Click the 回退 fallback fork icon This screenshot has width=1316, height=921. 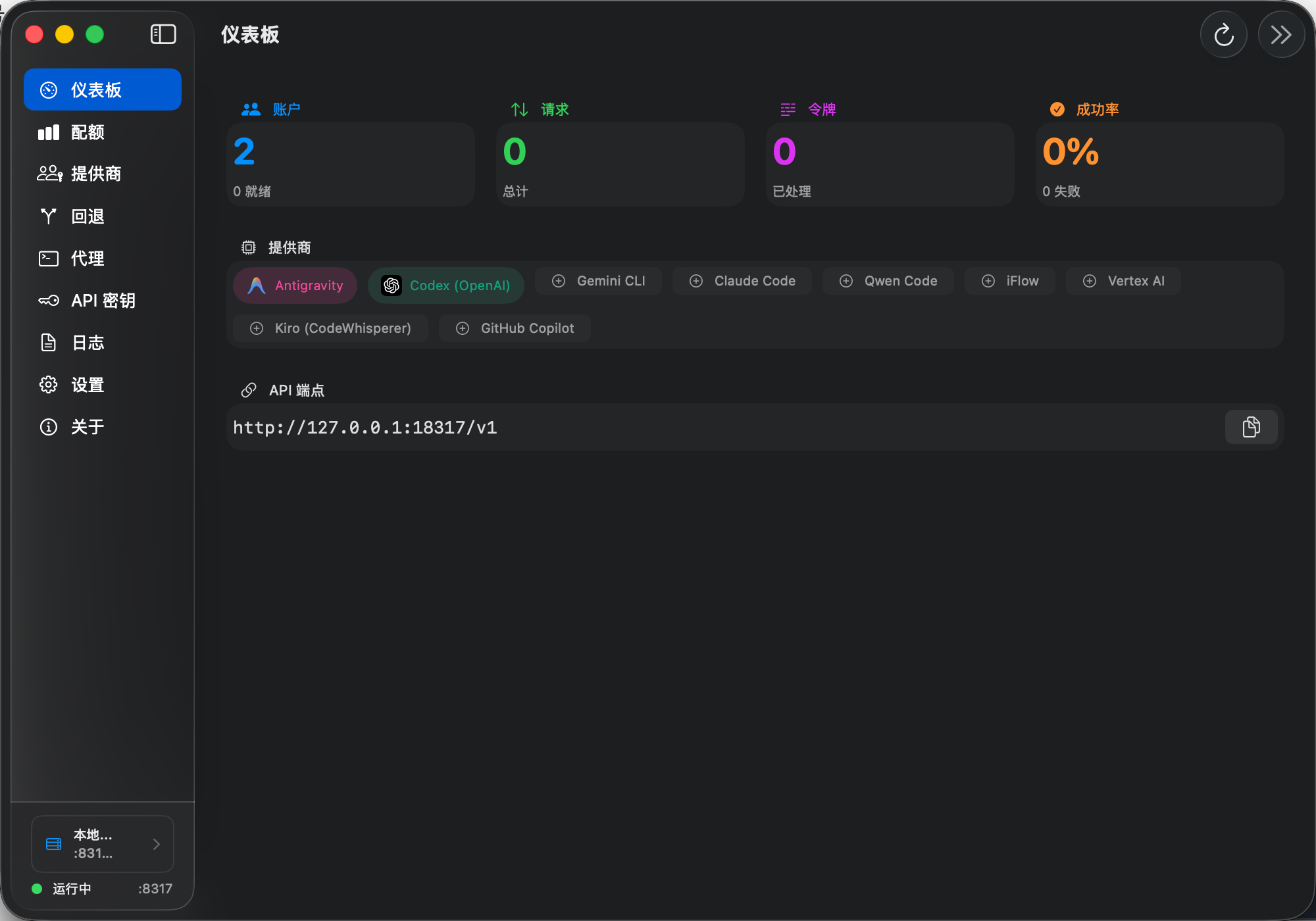pos(49,216)
